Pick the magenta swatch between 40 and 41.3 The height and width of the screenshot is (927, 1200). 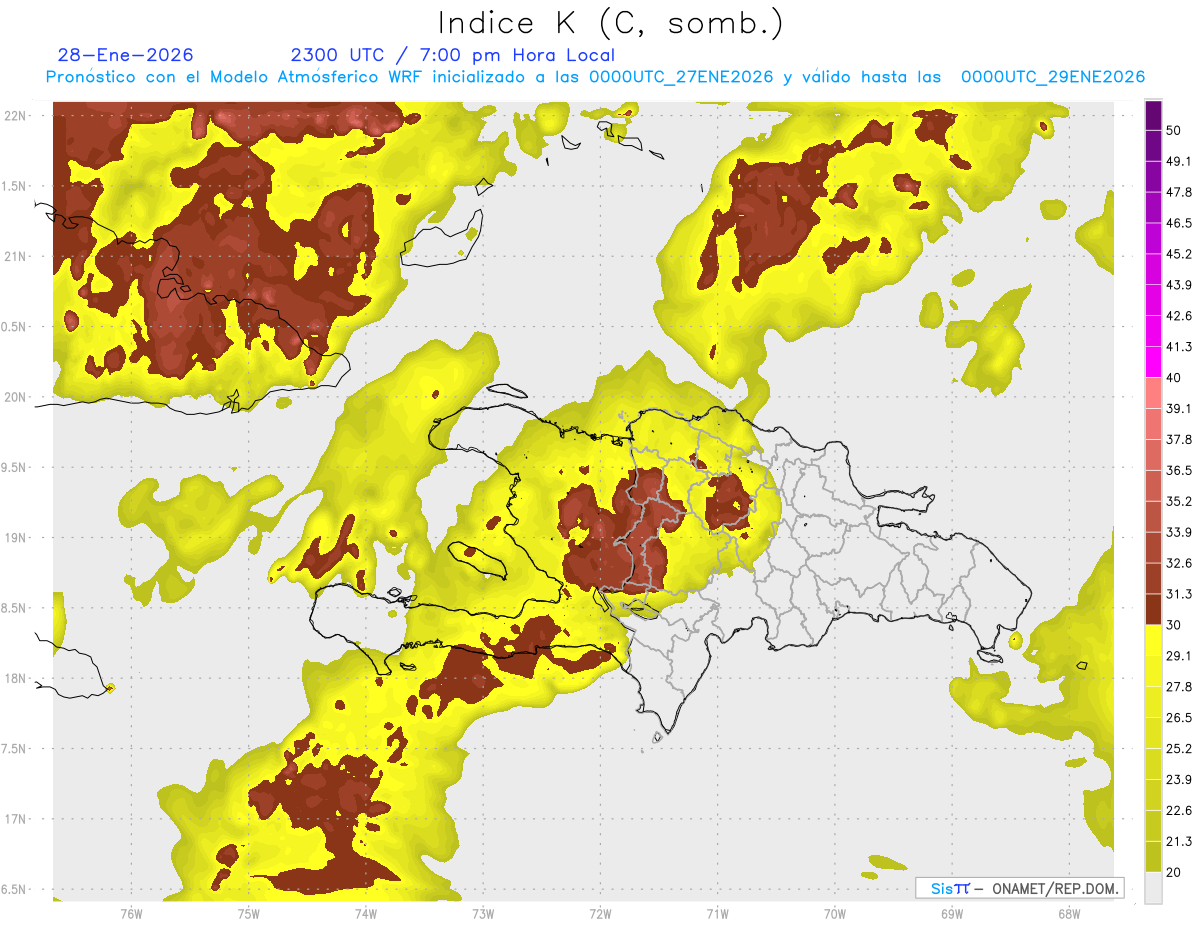point(1153,361)
